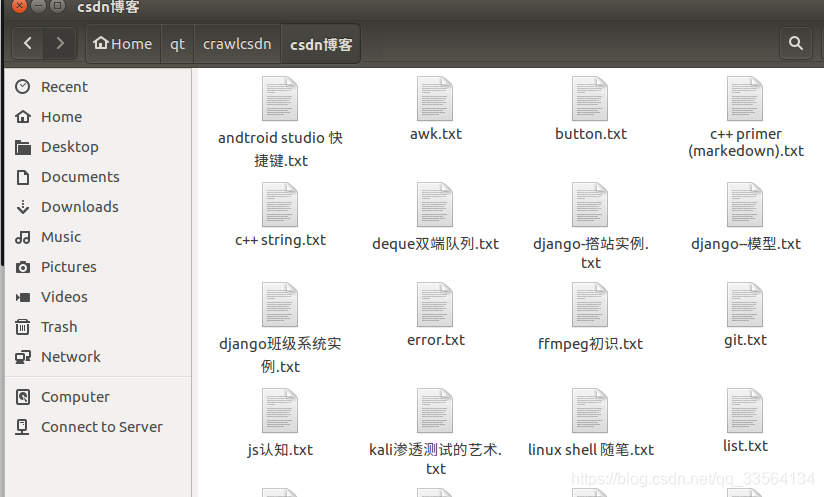Click the Home house icon in sidebar
Viewport: 824px width, 497px height.
coord(23,117)
